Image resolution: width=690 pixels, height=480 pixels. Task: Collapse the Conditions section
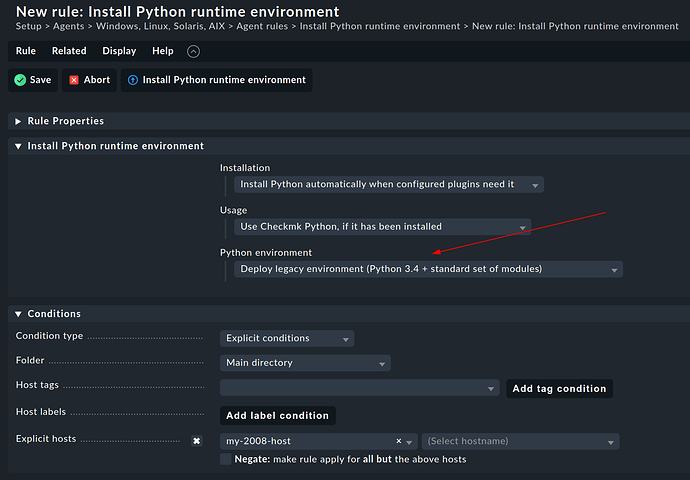[48, 314]
